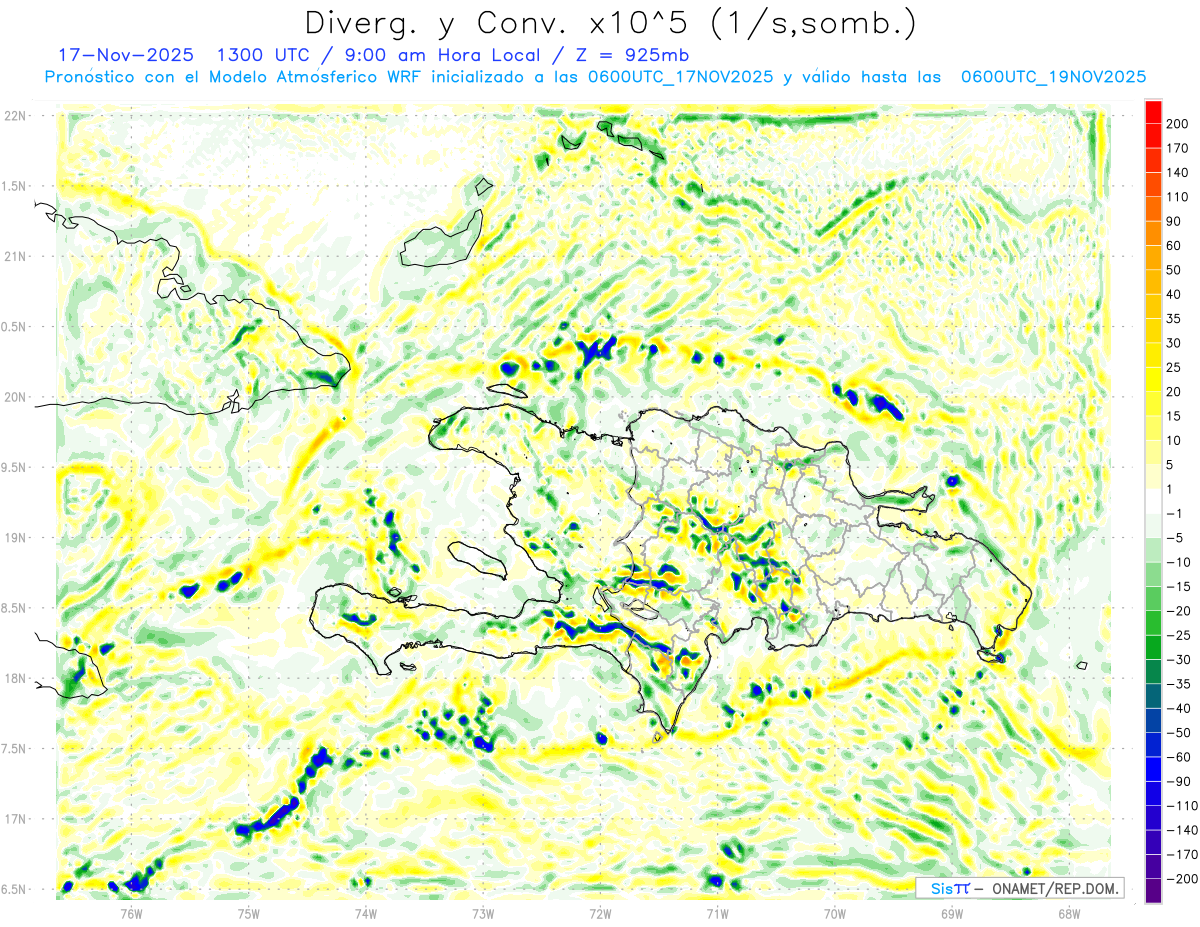This screenshot has width=1200, height=927.
Task: Pick the white swatch between 1 and -1
Action: (1153, 501)
